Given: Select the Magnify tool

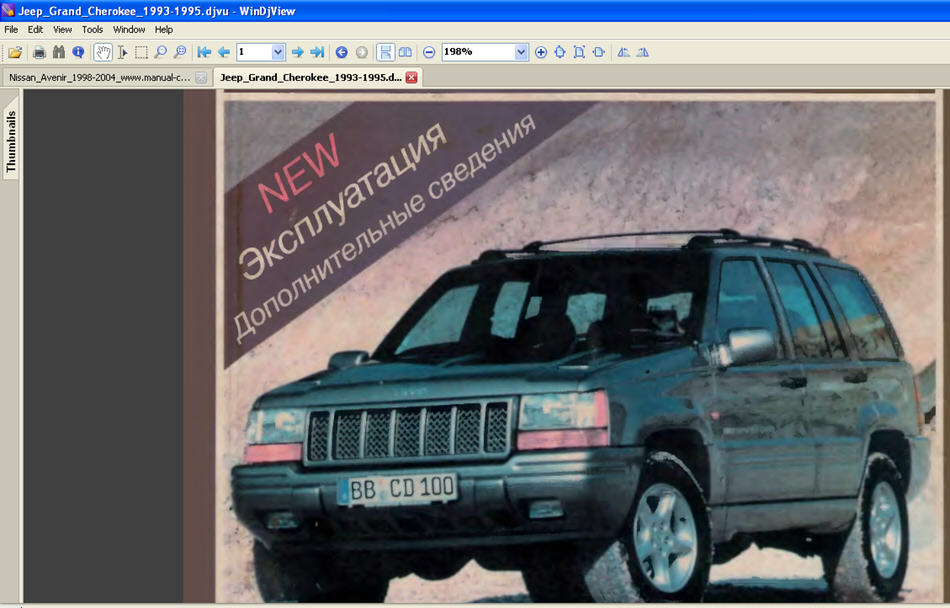Looking at the screenshot, I should point(161,53).
